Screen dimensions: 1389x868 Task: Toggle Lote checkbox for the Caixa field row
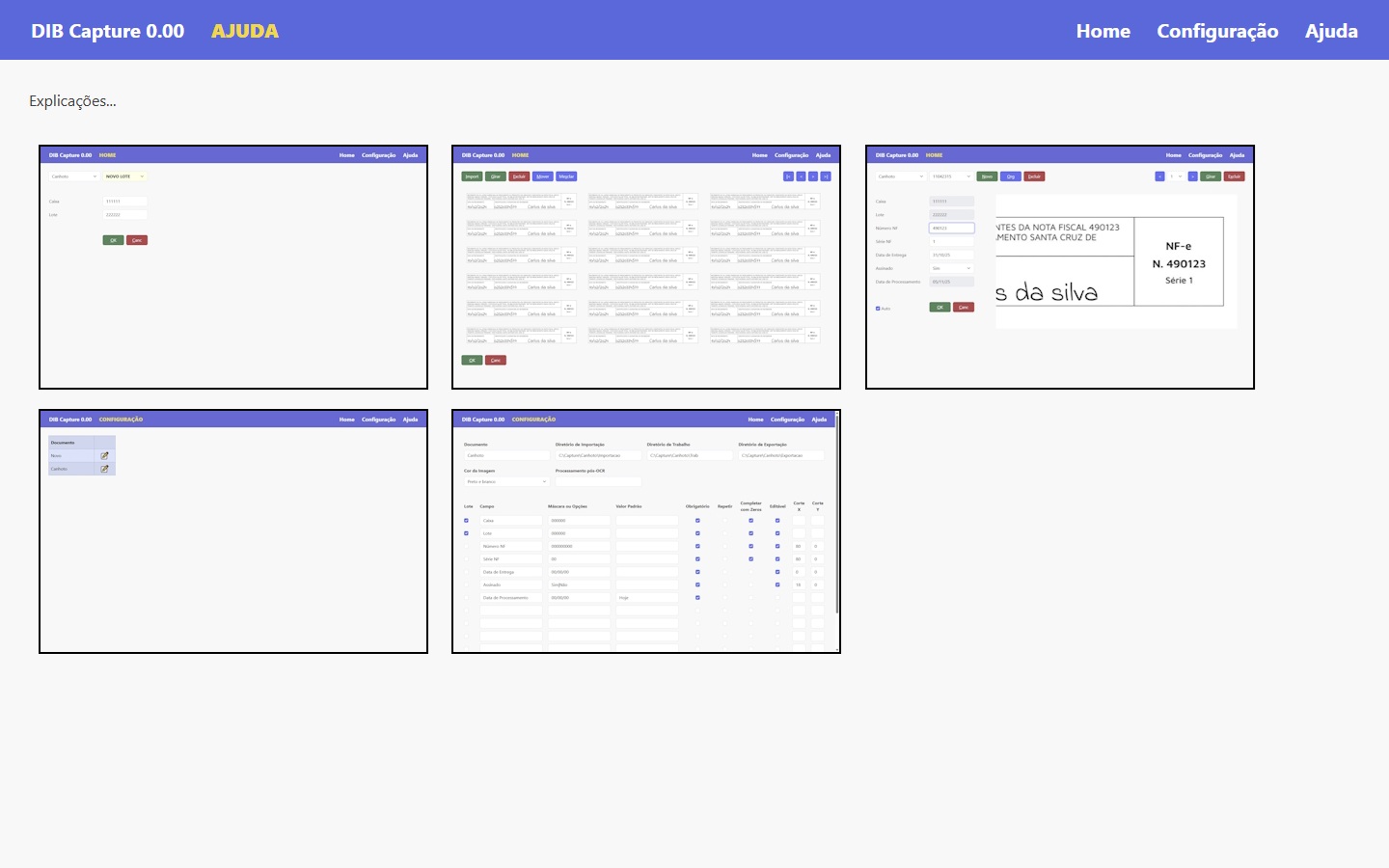click(466, 521)
